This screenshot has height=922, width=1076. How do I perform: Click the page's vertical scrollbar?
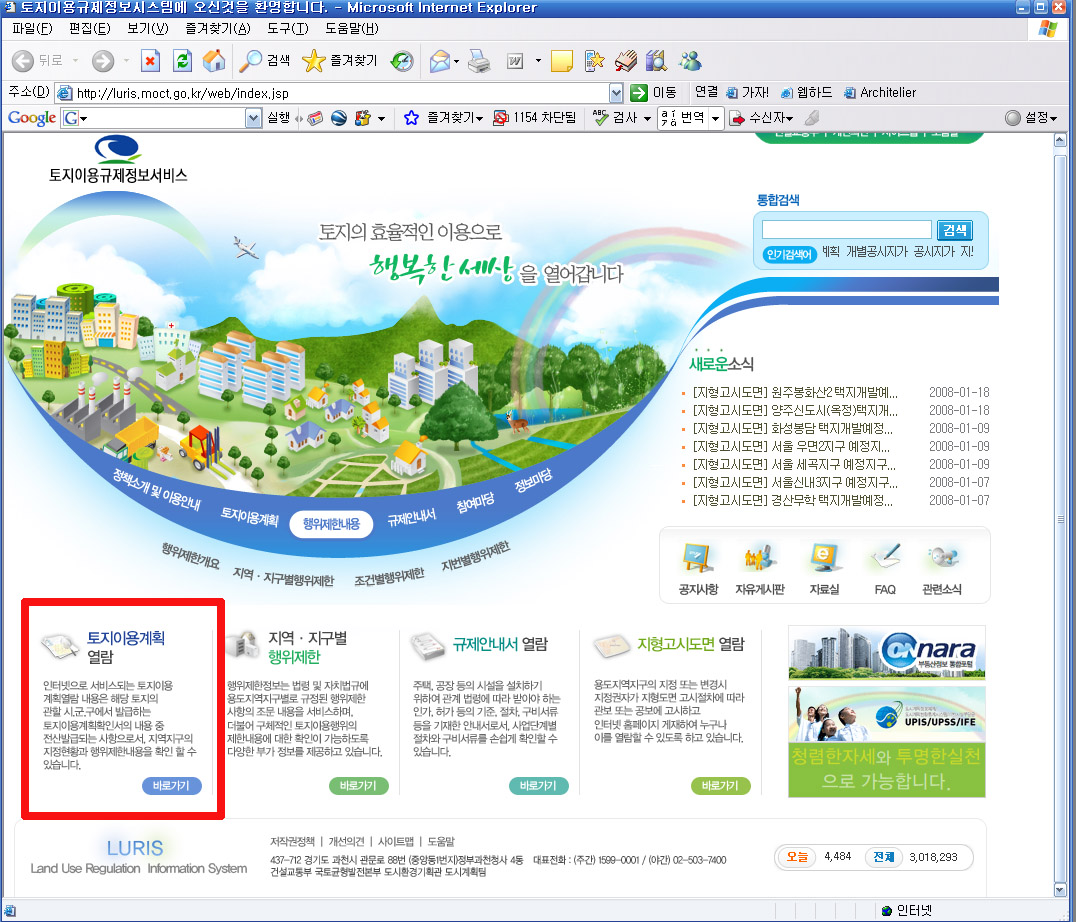coord(1065,500)
